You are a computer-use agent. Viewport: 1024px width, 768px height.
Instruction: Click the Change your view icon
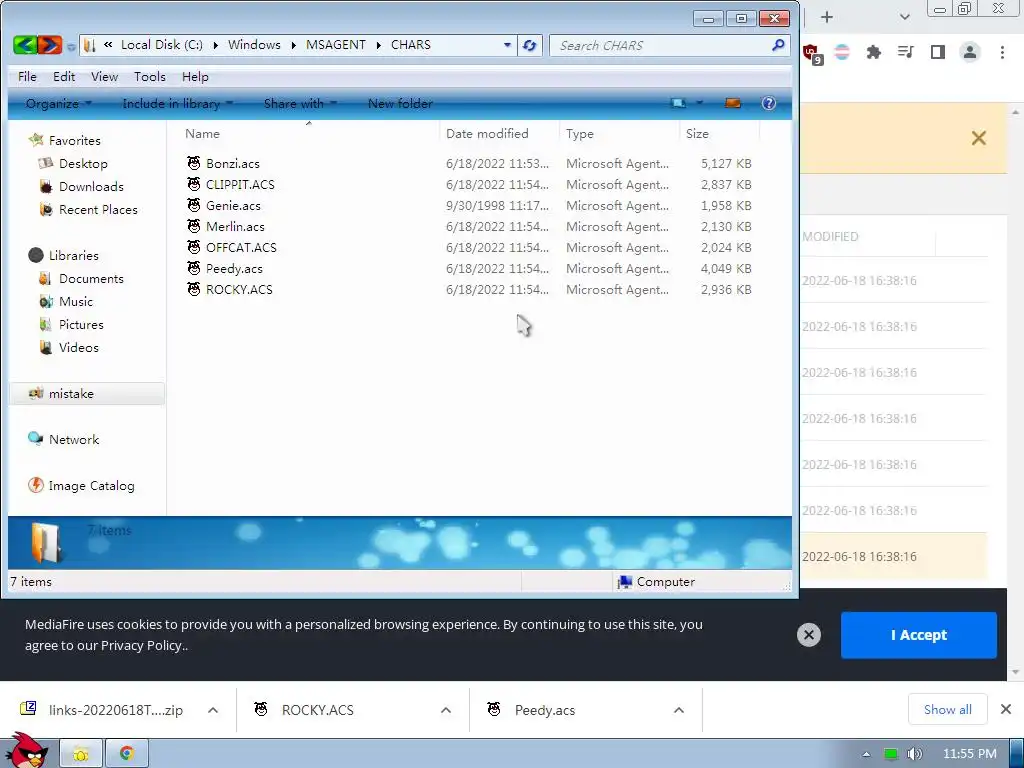pyautogui.click(x=679, y=103)
